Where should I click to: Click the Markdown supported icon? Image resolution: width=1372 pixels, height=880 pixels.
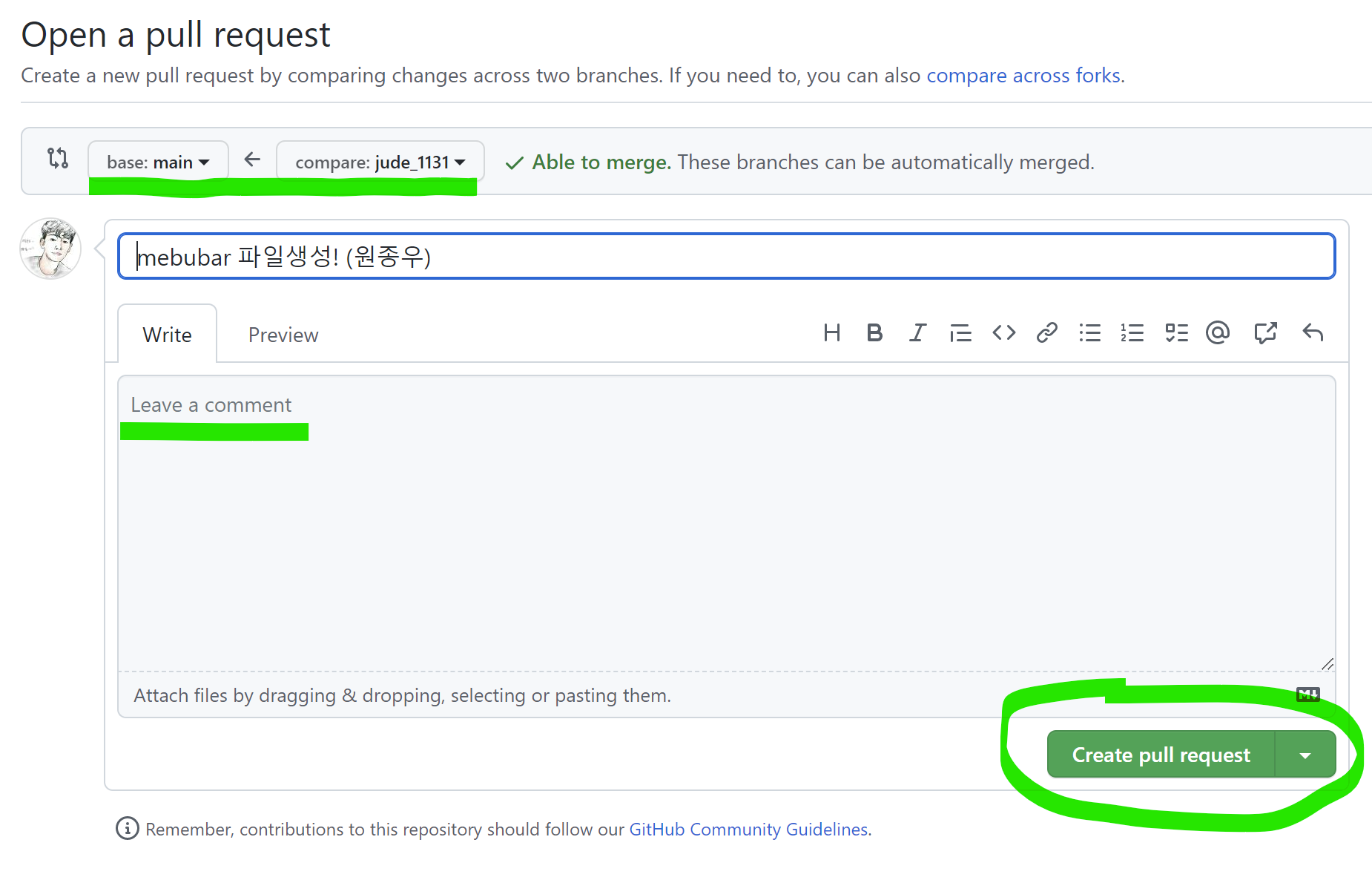pyautogui.click(x=1308, y=695)
